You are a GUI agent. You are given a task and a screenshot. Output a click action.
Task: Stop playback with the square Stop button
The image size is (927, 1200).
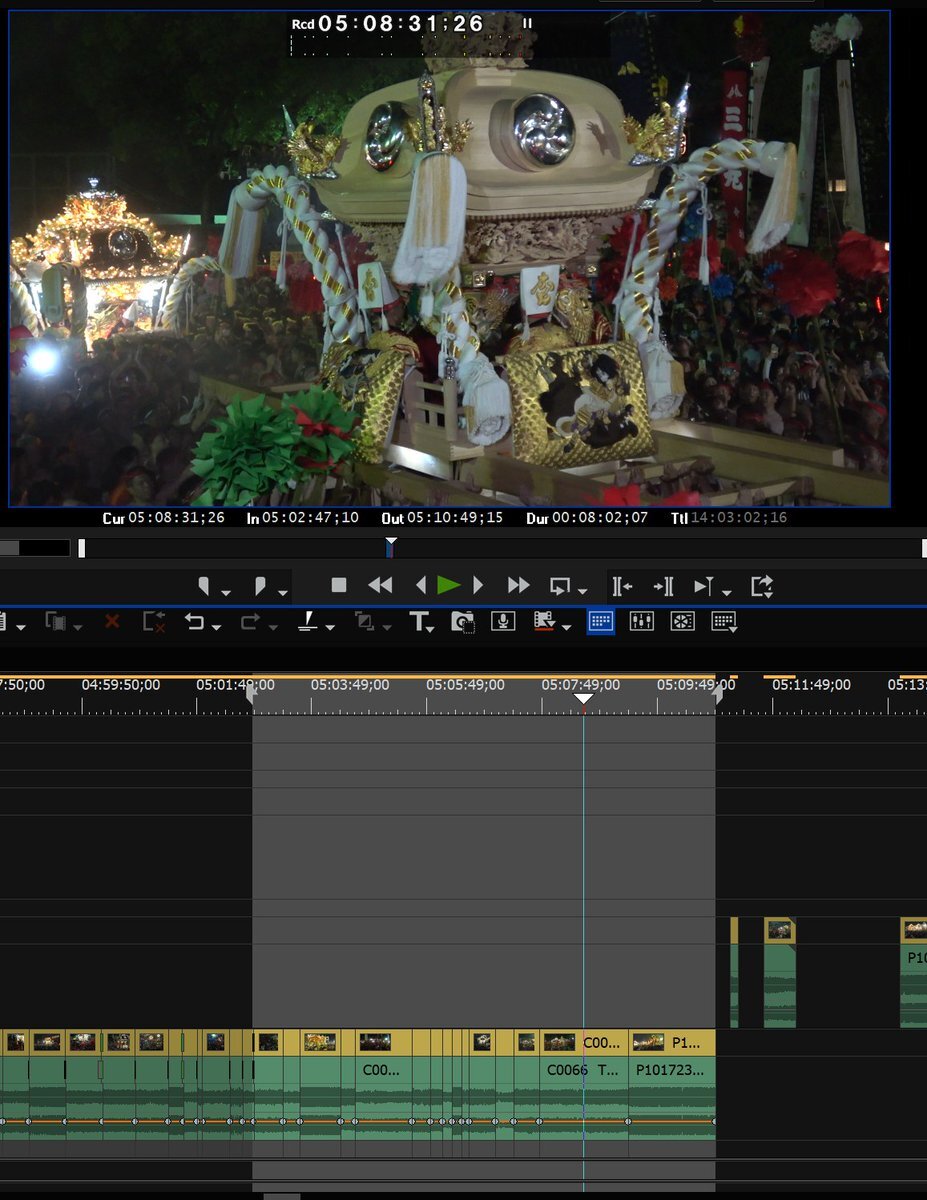[339, 586]
